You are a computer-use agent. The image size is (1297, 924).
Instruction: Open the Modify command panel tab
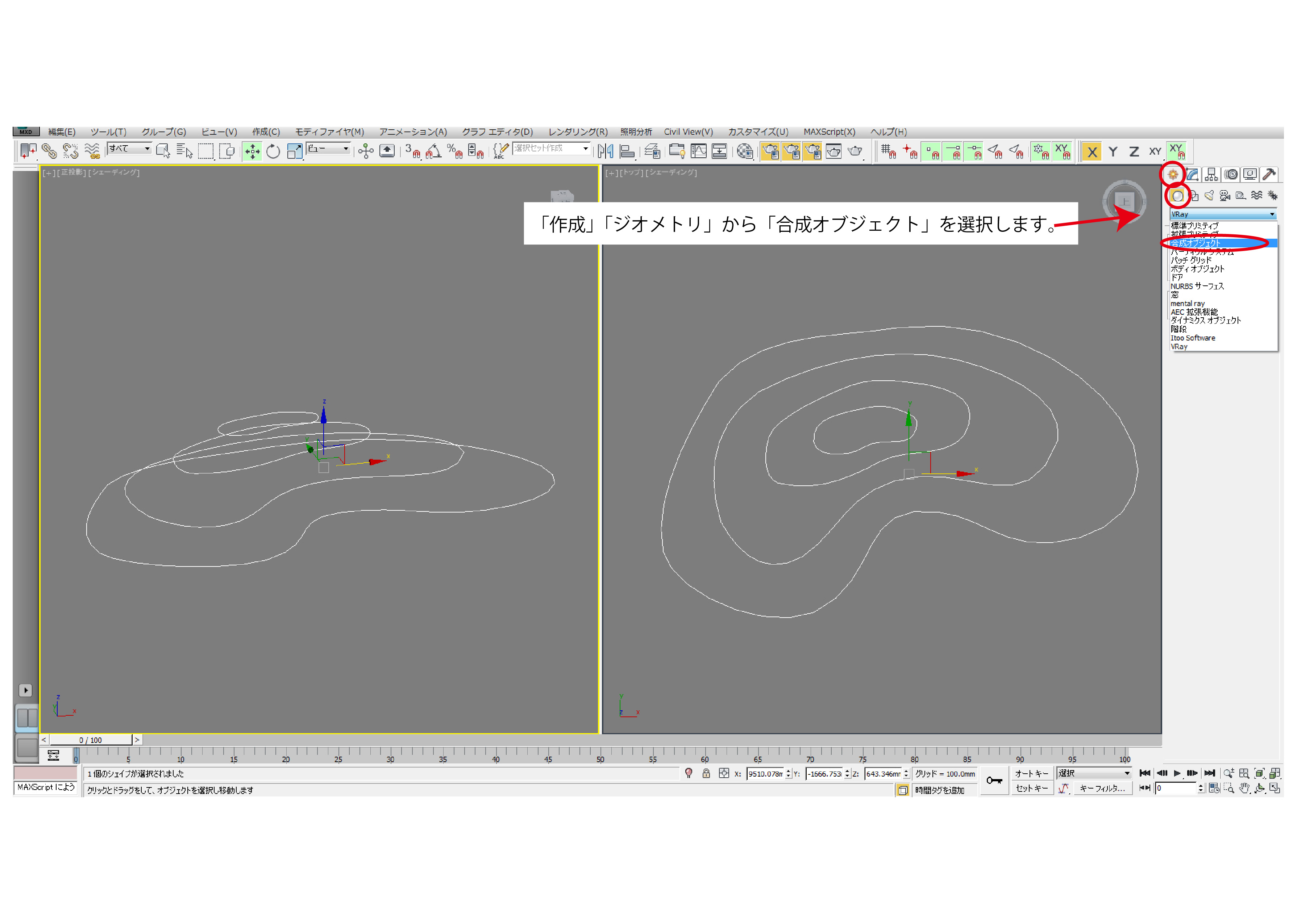1192,175
